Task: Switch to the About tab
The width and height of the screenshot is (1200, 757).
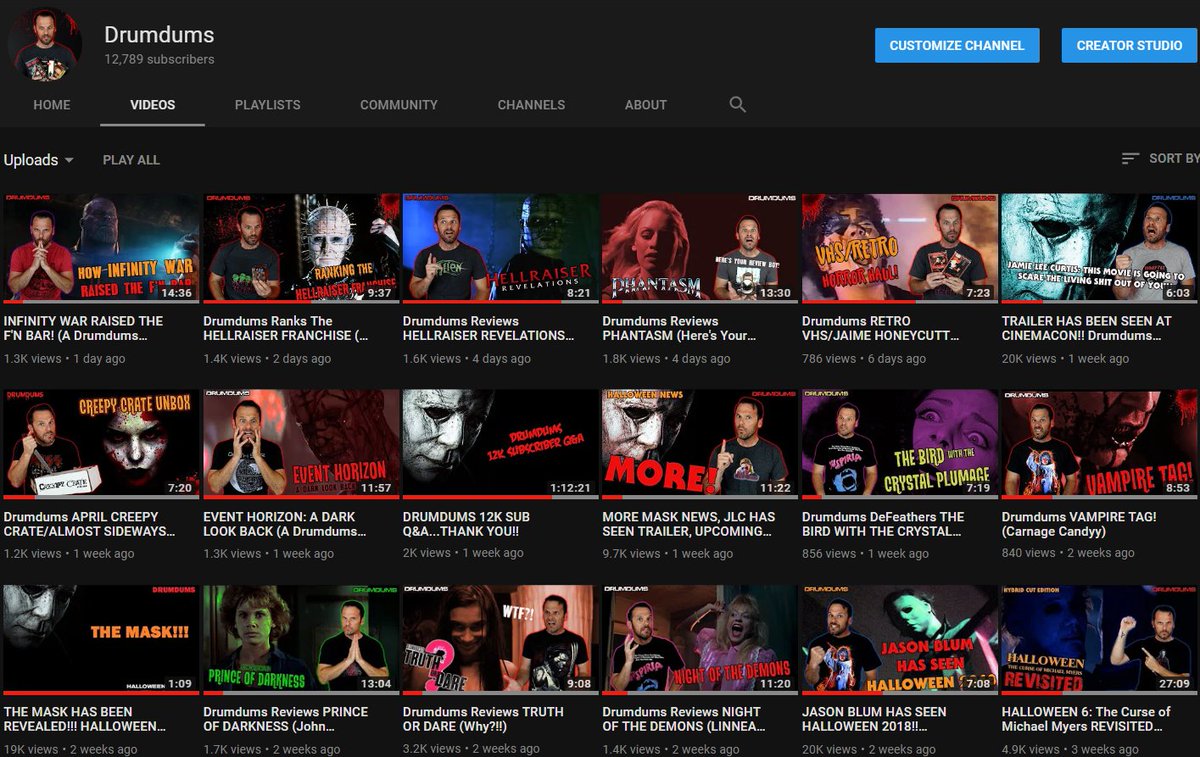Action: pyautogui.click(x=646, y=104)
